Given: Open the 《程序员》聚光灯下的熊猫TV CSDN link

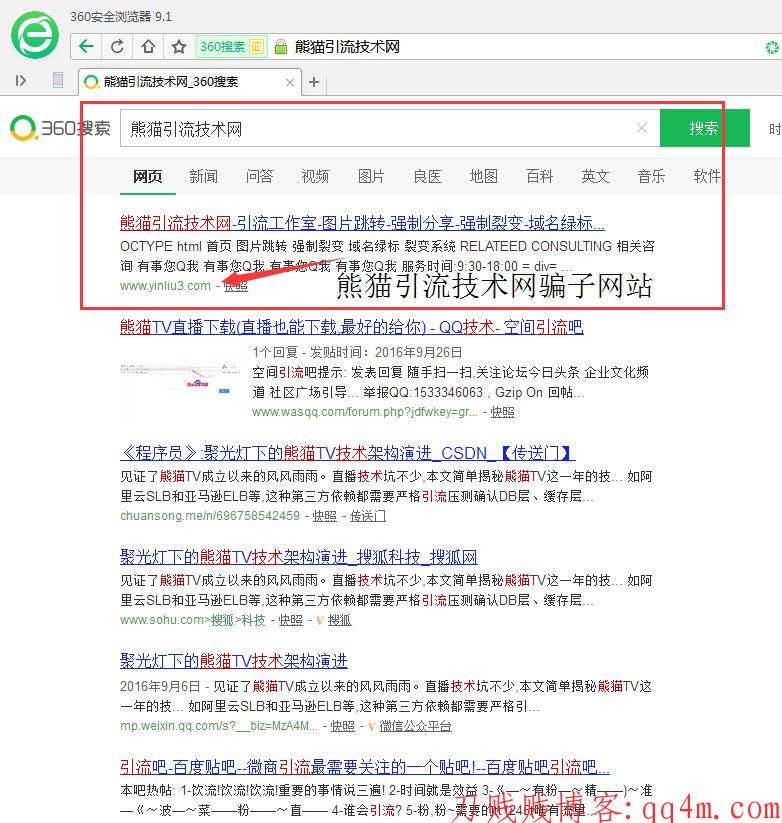Looking at the screenshot, I should coord(348,453).
